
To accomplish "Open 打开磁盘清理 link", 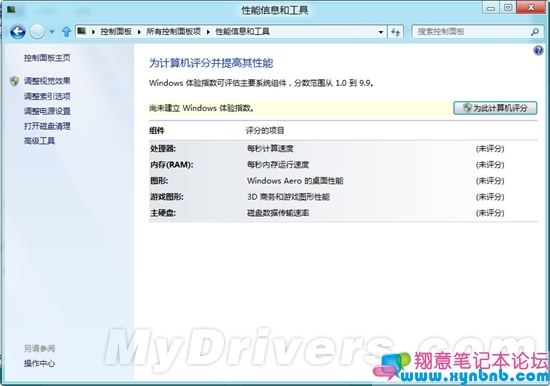I will tap(47, 126).
